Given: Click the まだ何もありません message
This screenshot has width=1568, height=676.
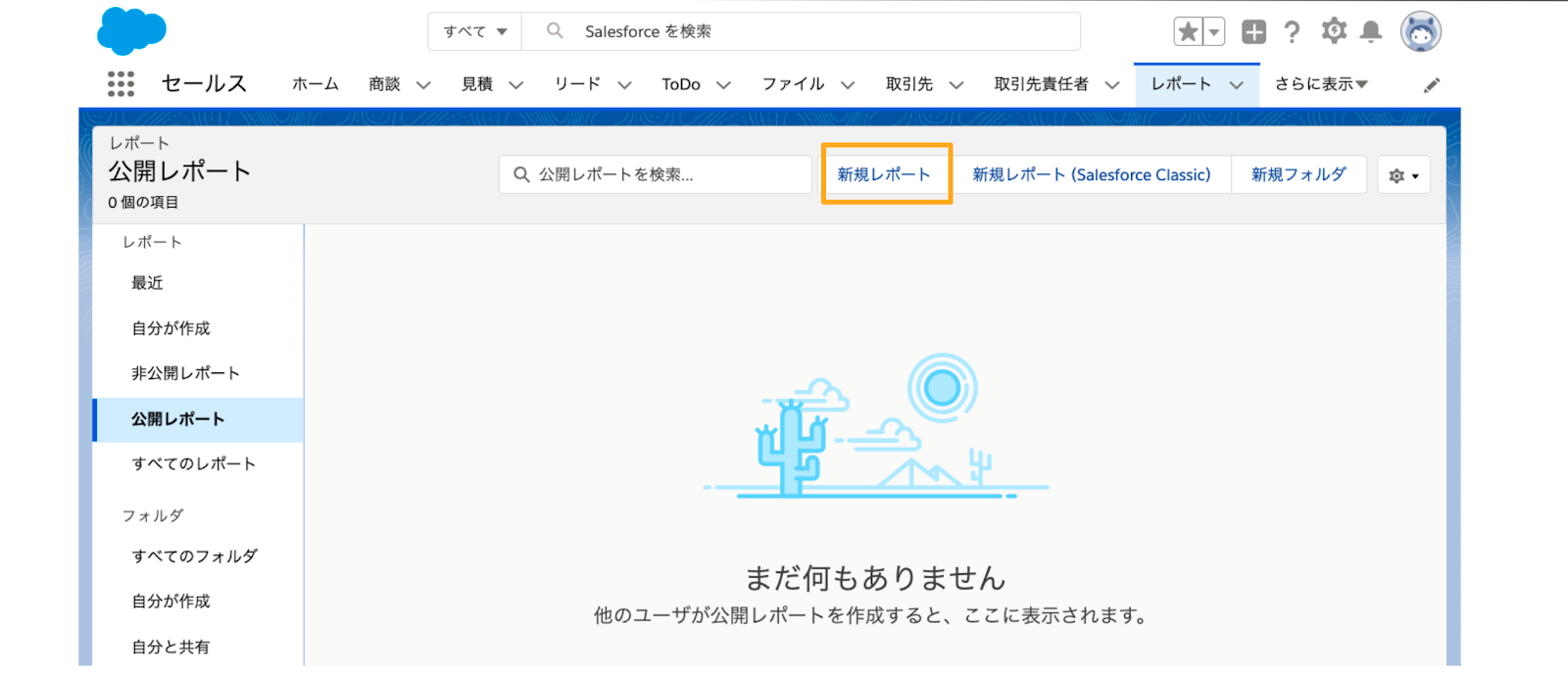Looking at the screenshot, I should [875, 578].
